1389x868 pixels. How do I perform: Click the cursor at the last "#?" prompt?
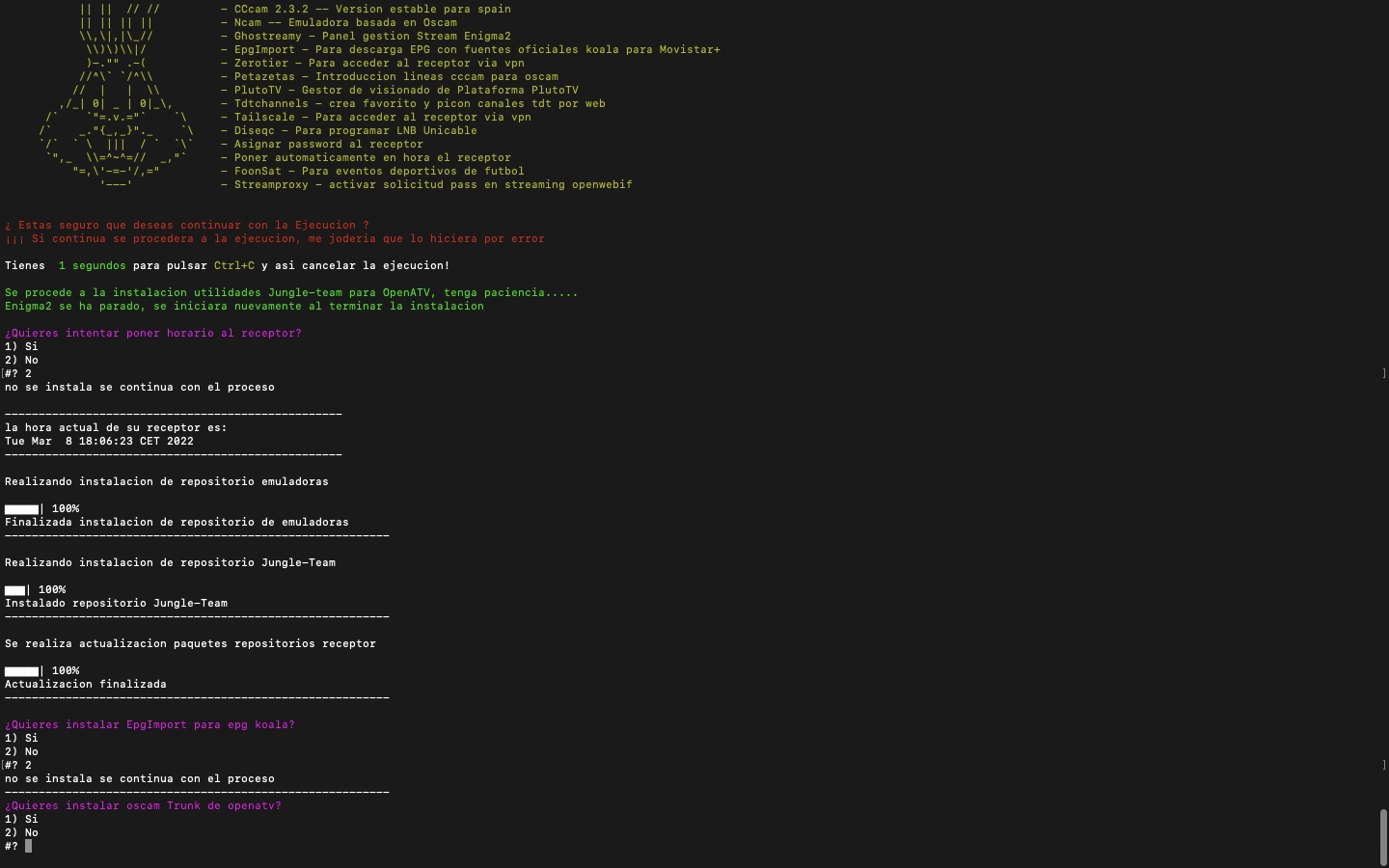(x=29, y=846)
